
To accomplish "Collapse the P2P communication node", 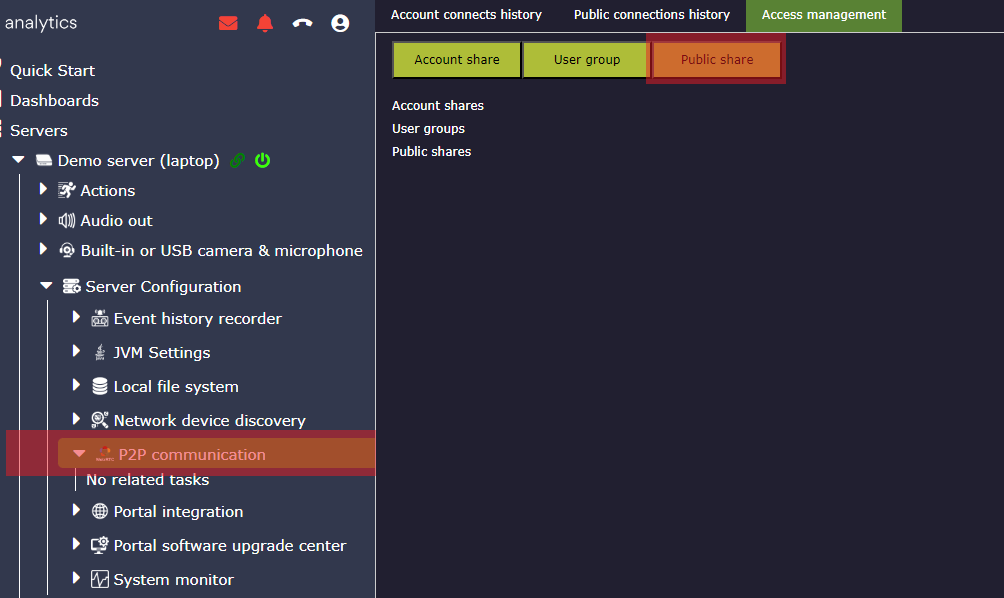I will [79, 453].
